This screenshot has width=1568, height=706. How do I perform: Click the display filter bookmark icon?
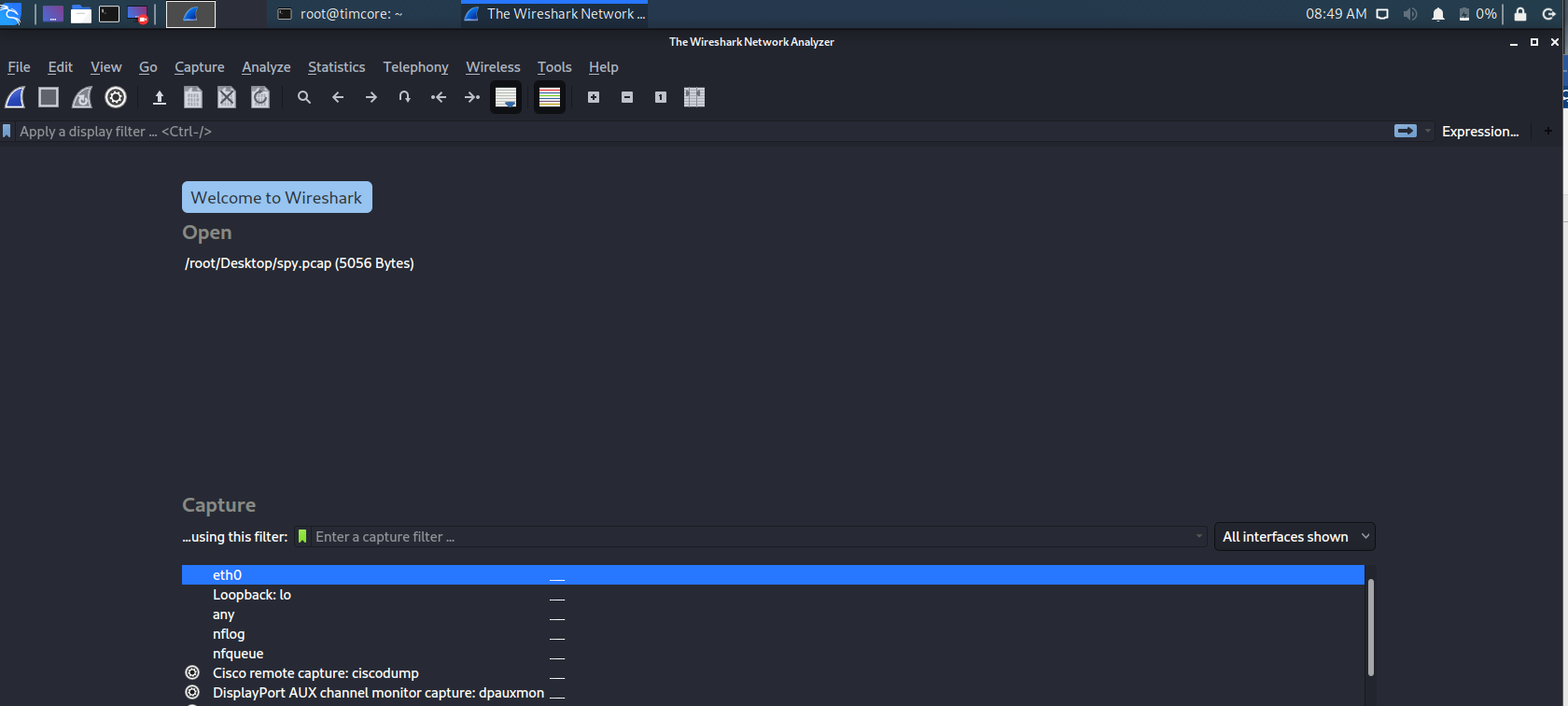pyautogui.click(x=7, y=132)
